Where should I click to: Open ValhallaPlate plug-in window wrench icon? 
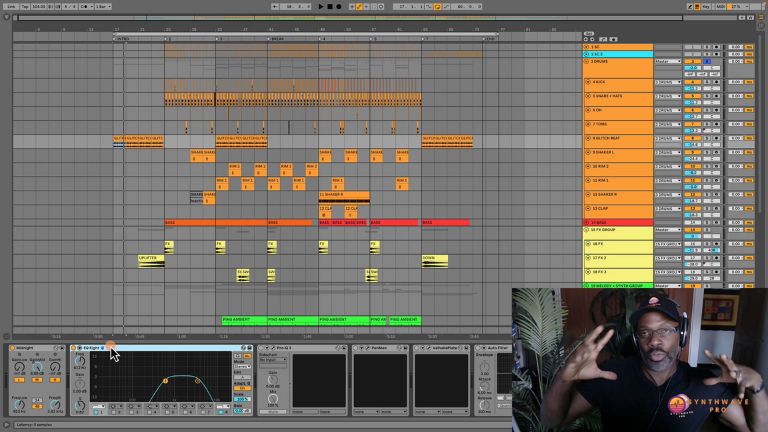click(x=429, y=348)
